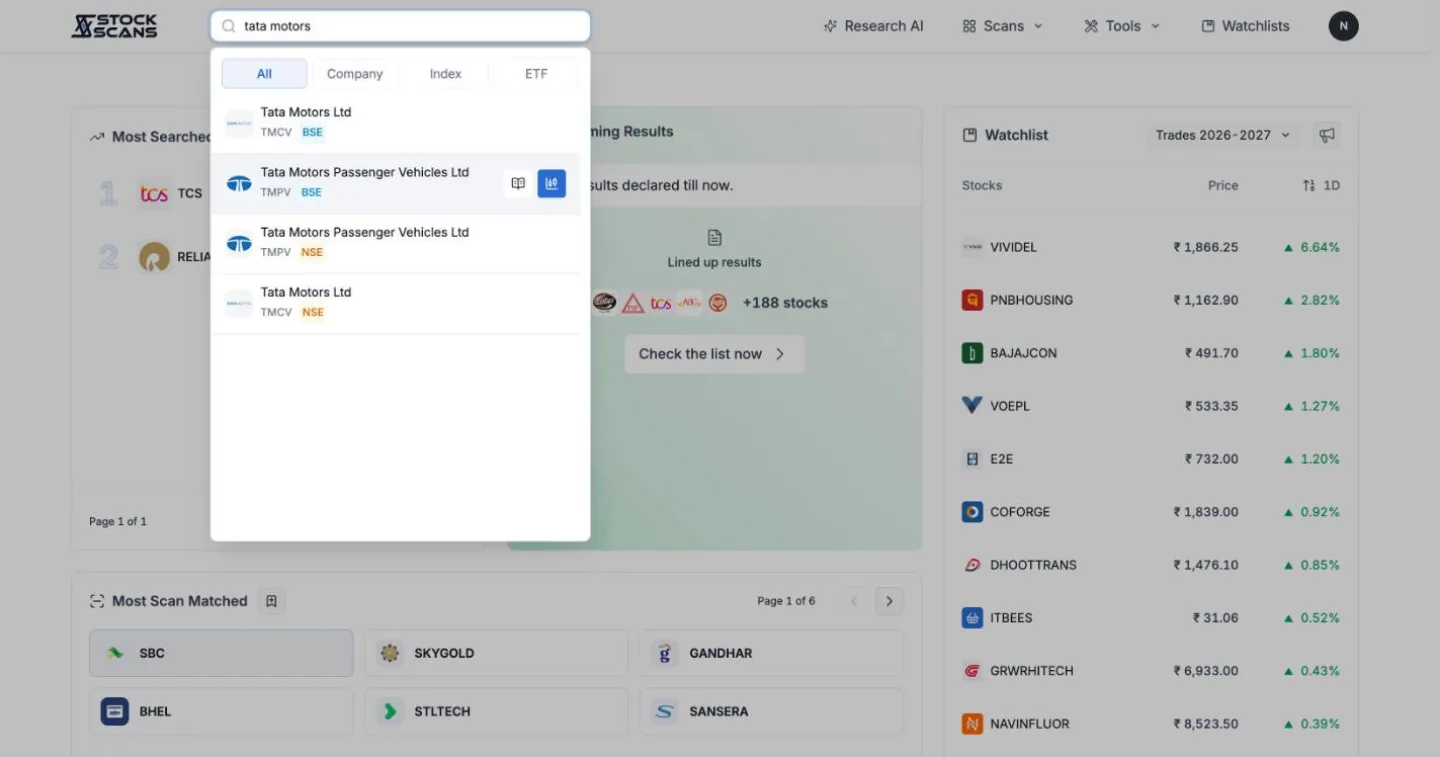Viewport: 1440px width, 757px height.
Task: Click the COFORGE stock logo
Action: click(972, 512)
